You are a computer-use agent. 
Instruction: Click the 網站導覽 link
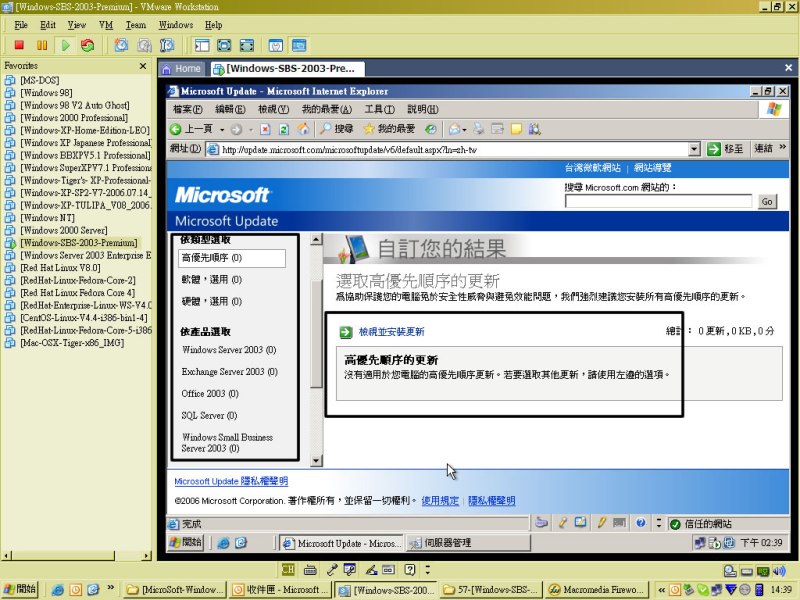pyautogui.click(x=653, y=167)
